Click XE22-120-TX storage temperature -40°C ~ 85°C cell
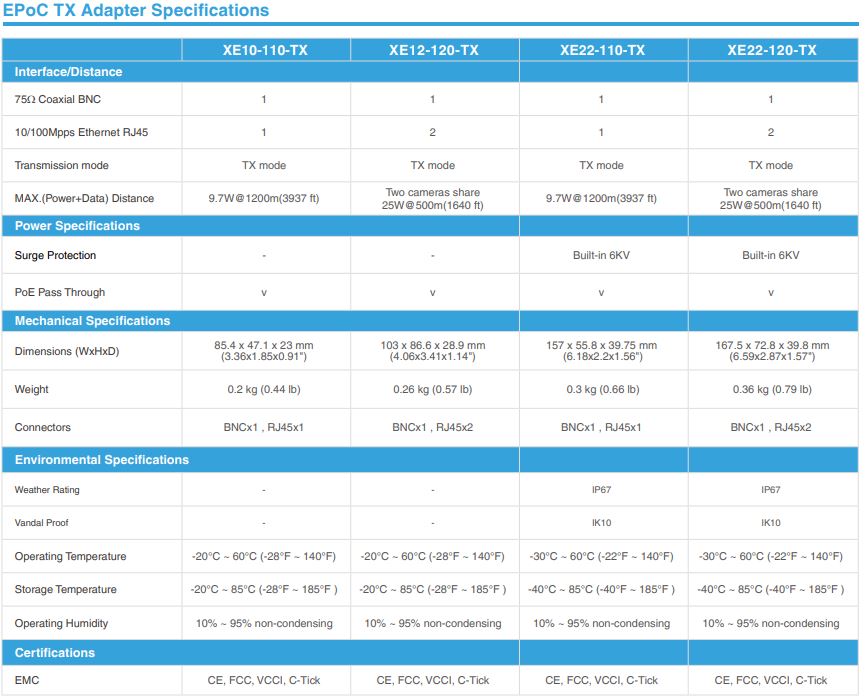 pyautogui.click(x=771, y=590)
